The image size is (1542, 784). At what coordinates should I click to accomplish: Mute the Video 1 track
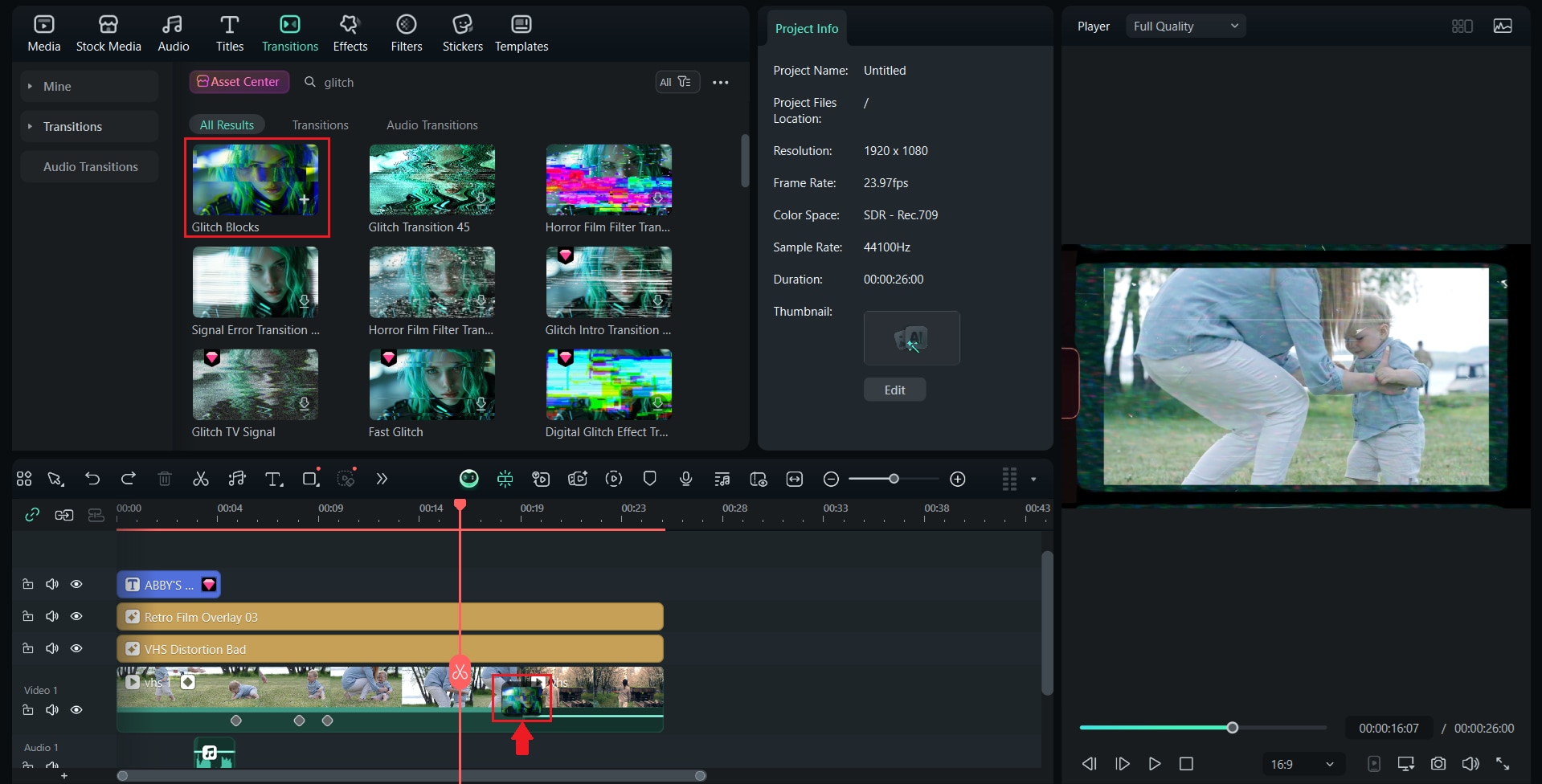click(52, 710)
